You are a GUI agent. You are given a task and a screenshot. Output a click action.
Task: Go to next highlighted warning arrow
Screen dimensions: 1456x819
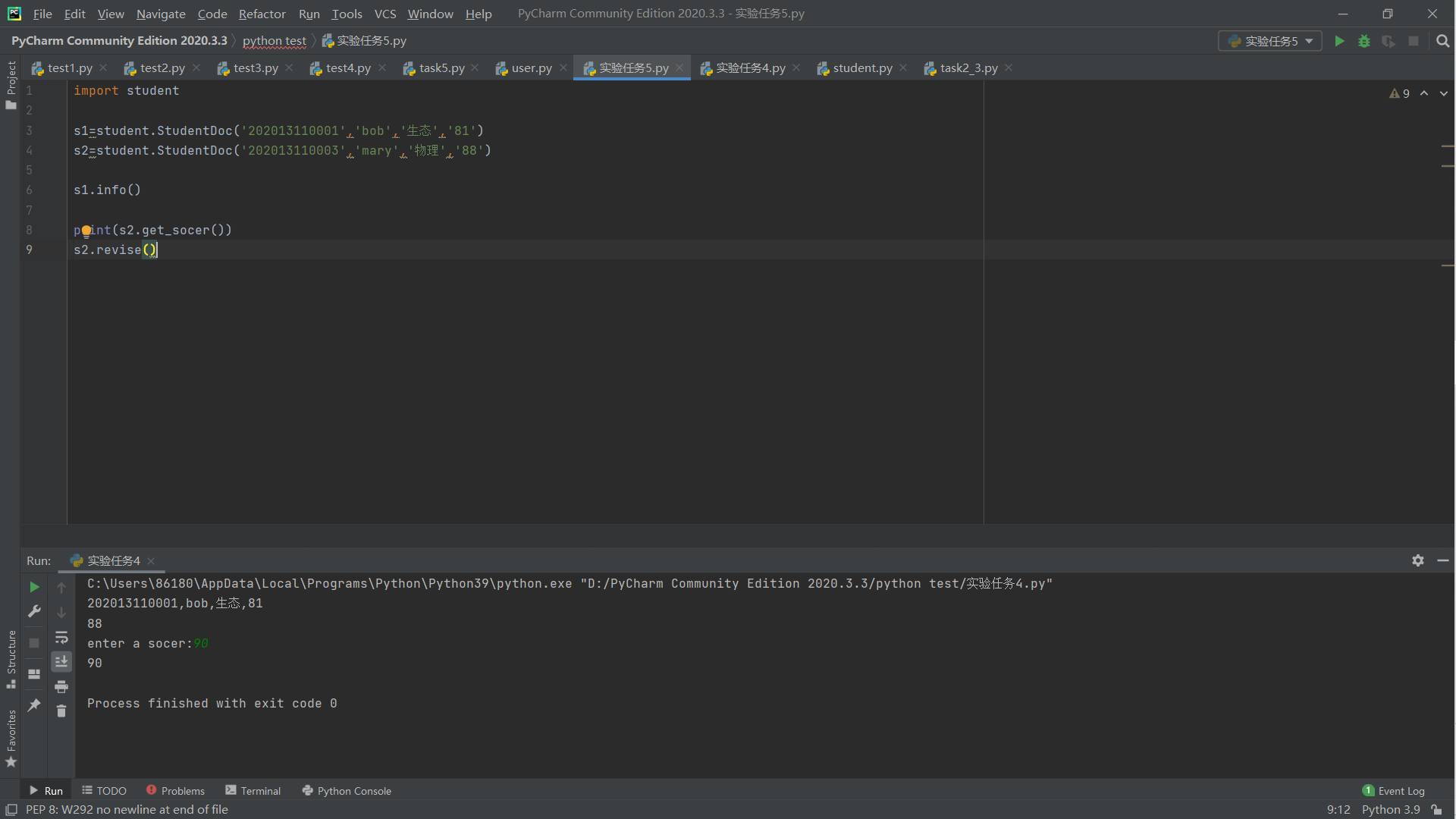(x=1443, y=93)
